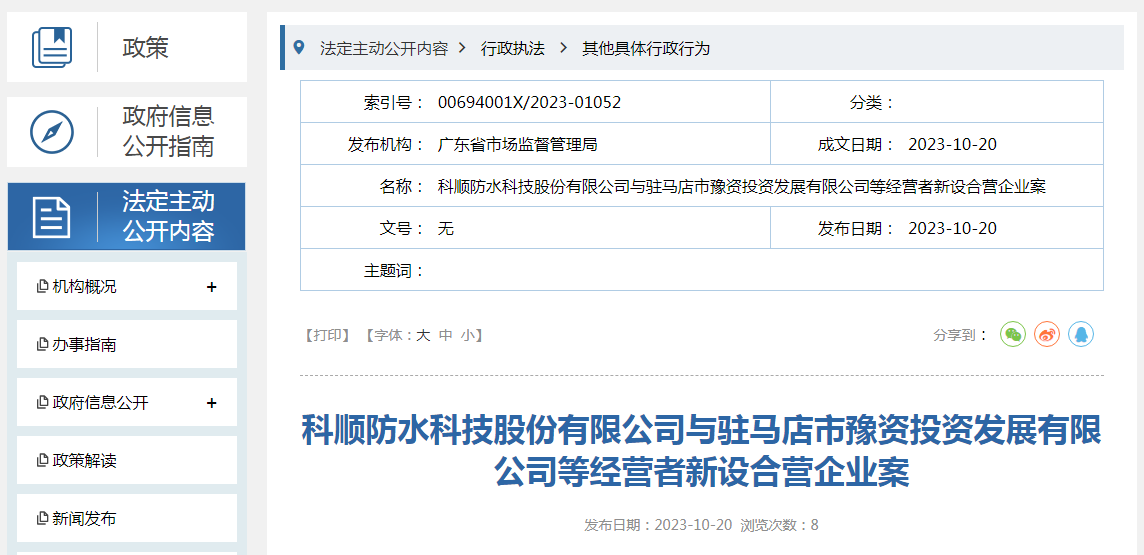The height and width of the screenshot is (555, 1144).
Task: Click the 发布日期 table value 2023-10-20
Action: [x=952, y=228]
